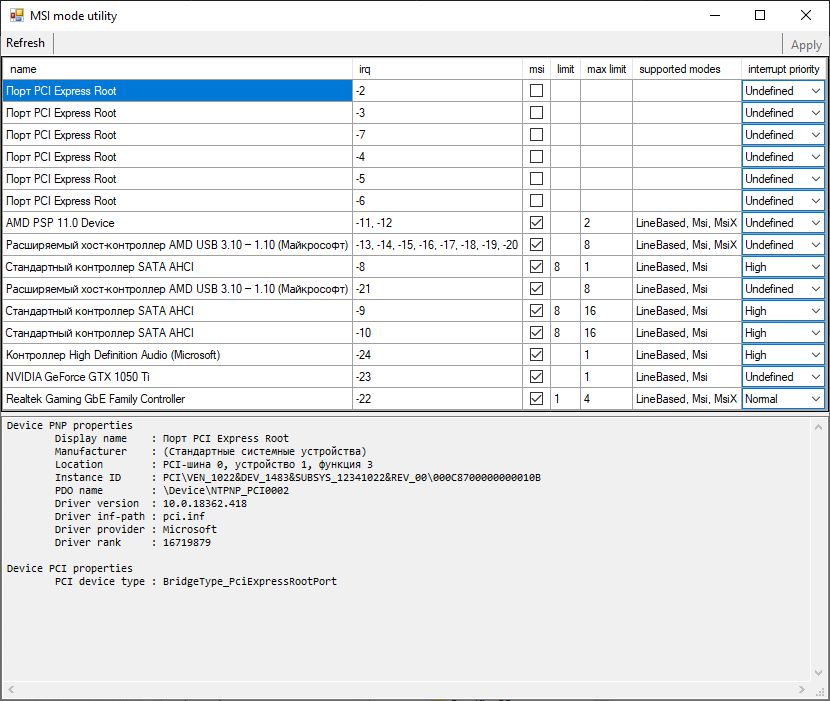The height and width of the screenshot is (701, 830).
Task: Maximize the MSI mode utility window
Action: (760, 15)
